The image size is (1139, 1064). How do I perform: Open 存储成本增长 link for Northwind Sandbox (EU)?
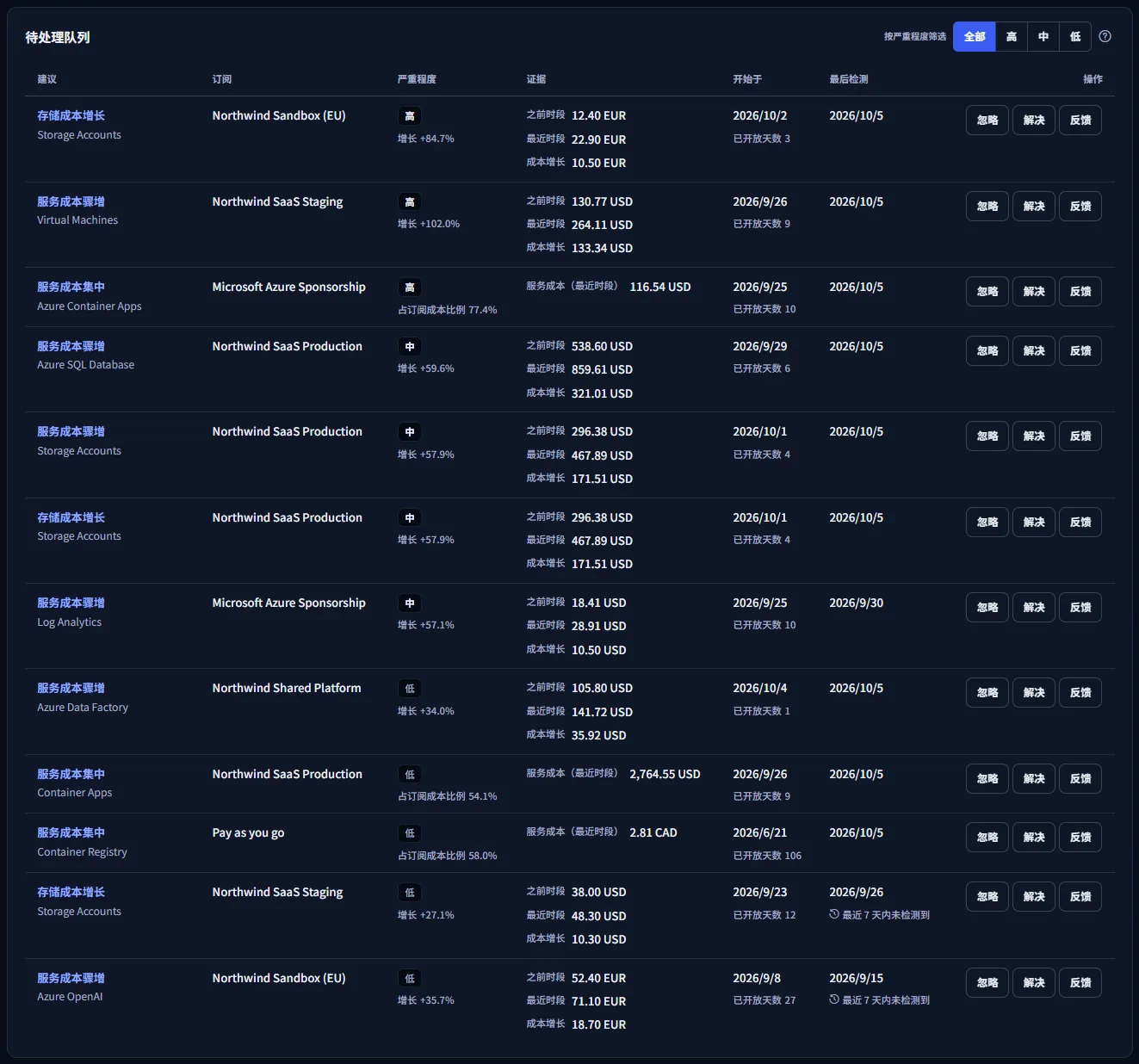point(71,115)
